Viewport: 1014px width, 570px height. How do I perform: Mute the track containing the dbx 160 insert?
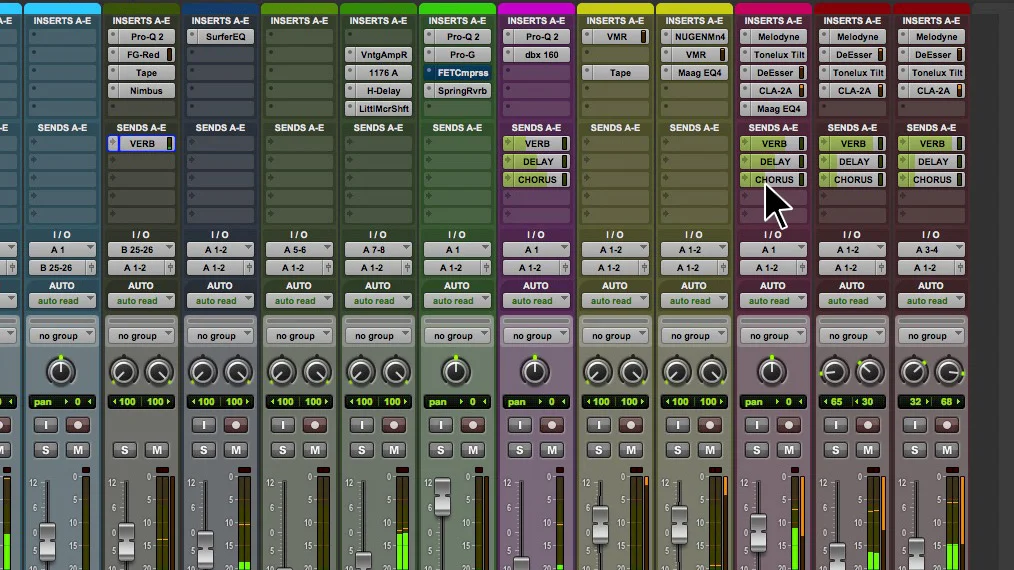552,450
